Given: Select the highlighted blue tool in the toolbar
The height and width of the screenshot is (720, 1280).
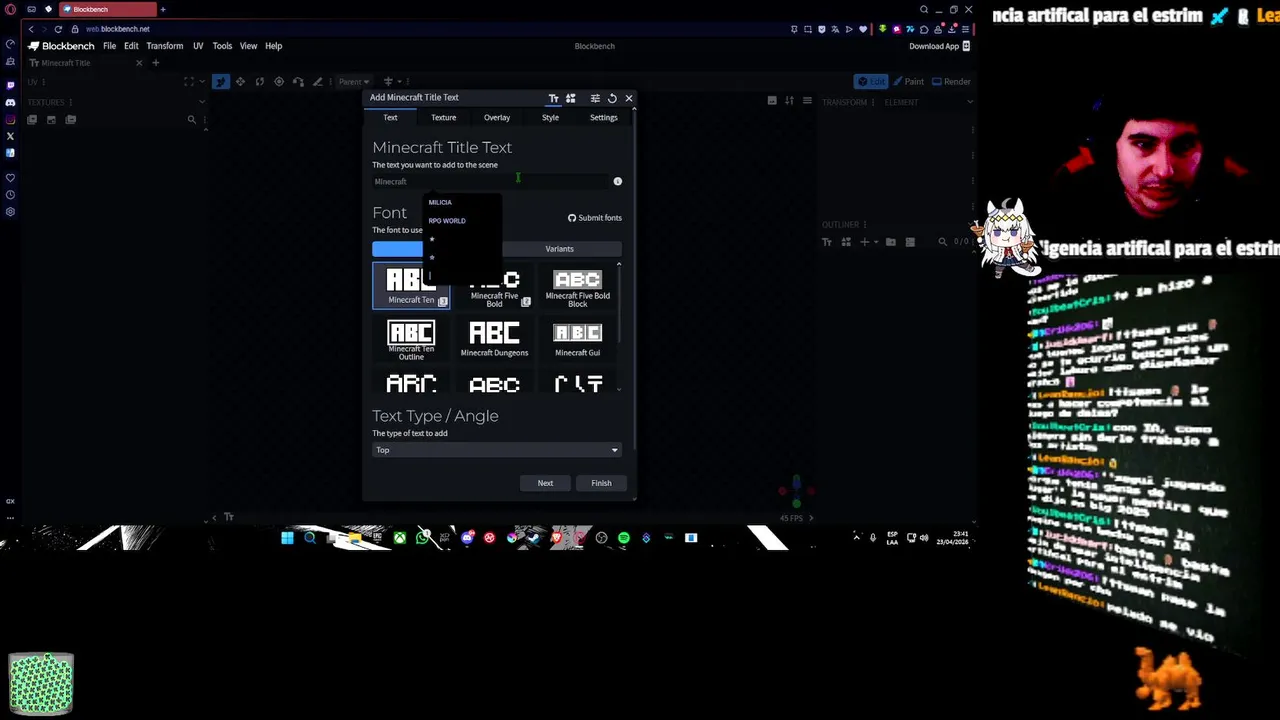Looking at the screenshot, I should coord(221,82).
